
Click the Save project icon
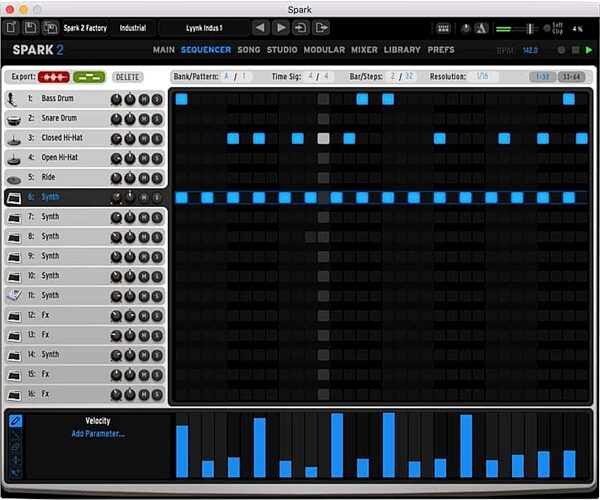click(x=30, y=28)
